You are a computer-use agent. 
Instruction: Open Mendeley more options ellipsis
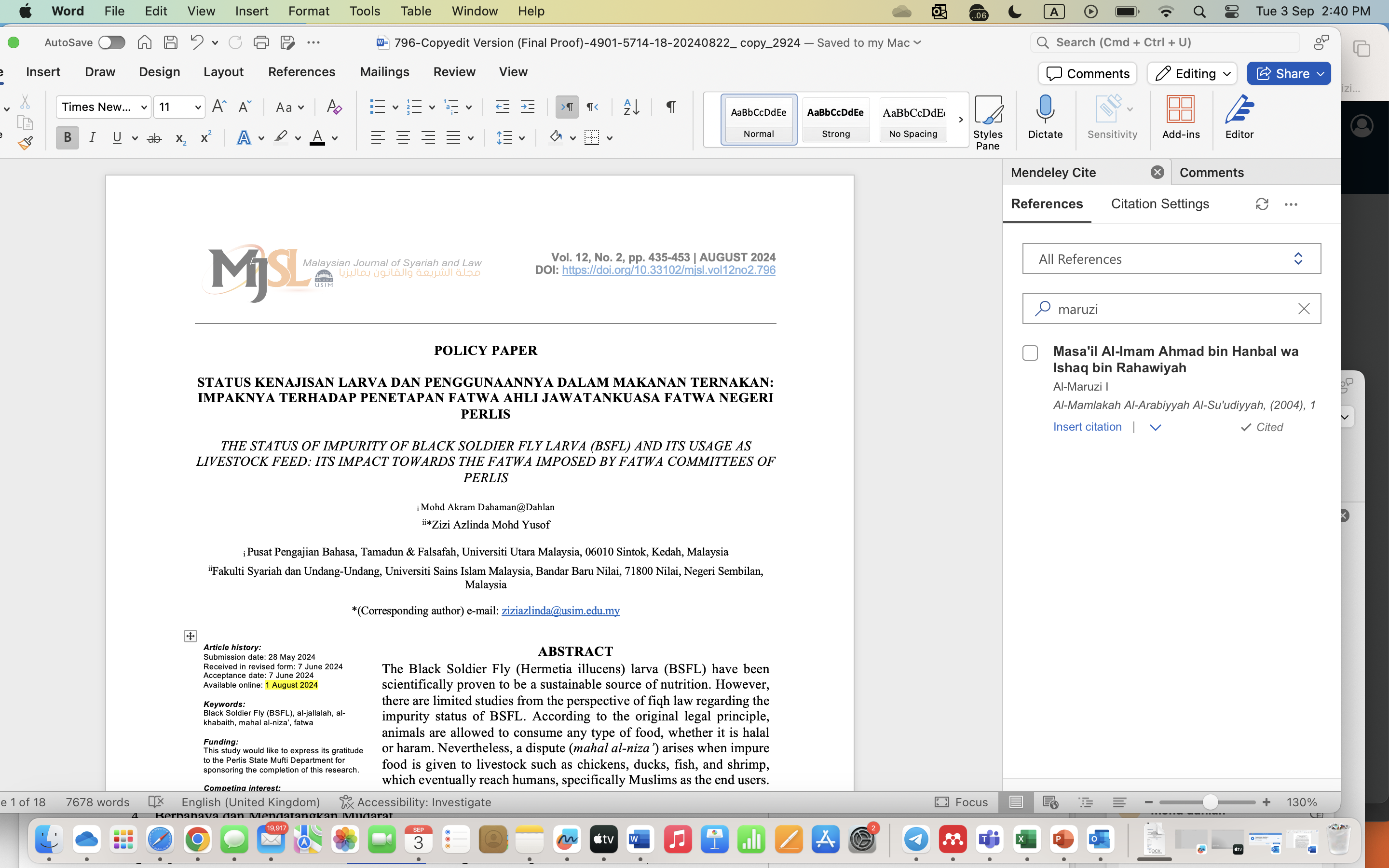click(1291, 204)
